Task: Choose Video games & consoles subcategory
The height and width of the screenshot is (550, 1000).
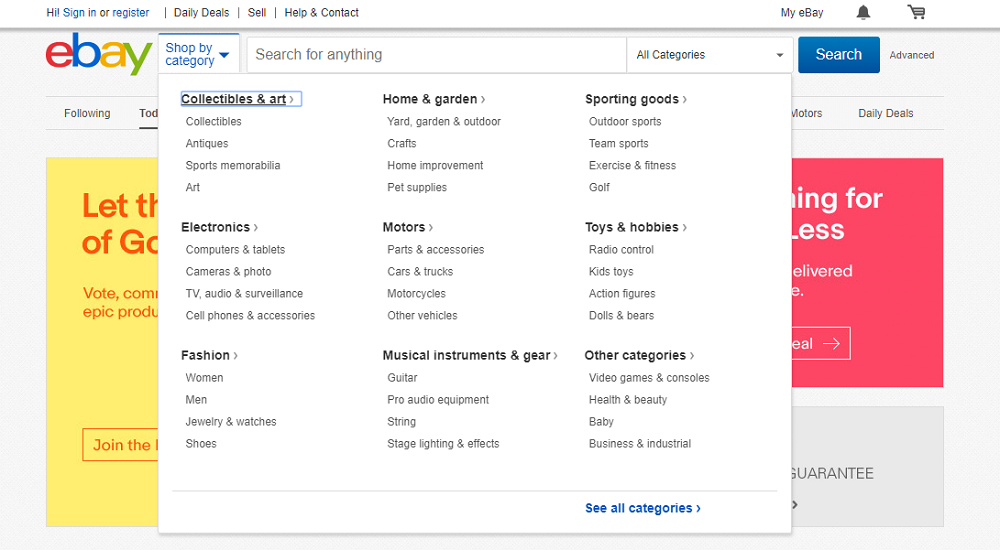Action: click(x=649, y=378)
